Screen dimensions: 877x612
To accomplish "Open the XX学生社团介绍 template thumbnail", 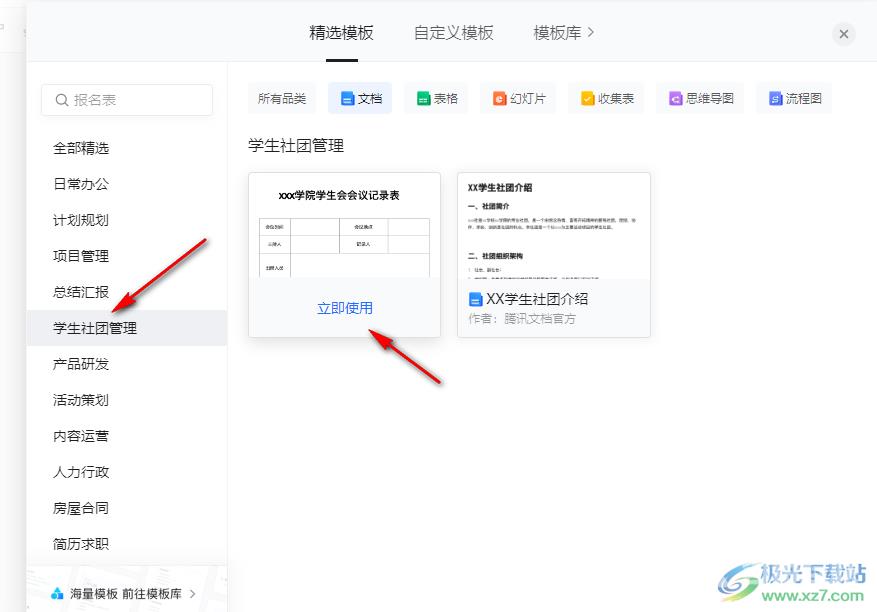I will [x=554, y=226].
